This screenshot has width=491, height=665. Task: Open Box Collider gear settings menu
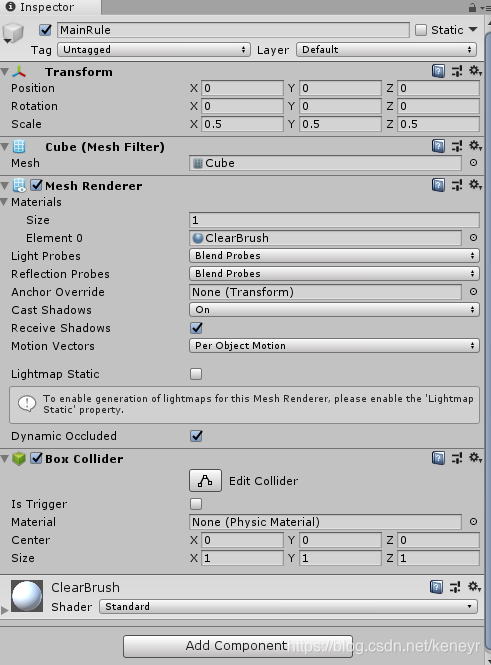[x=475, y=458]
